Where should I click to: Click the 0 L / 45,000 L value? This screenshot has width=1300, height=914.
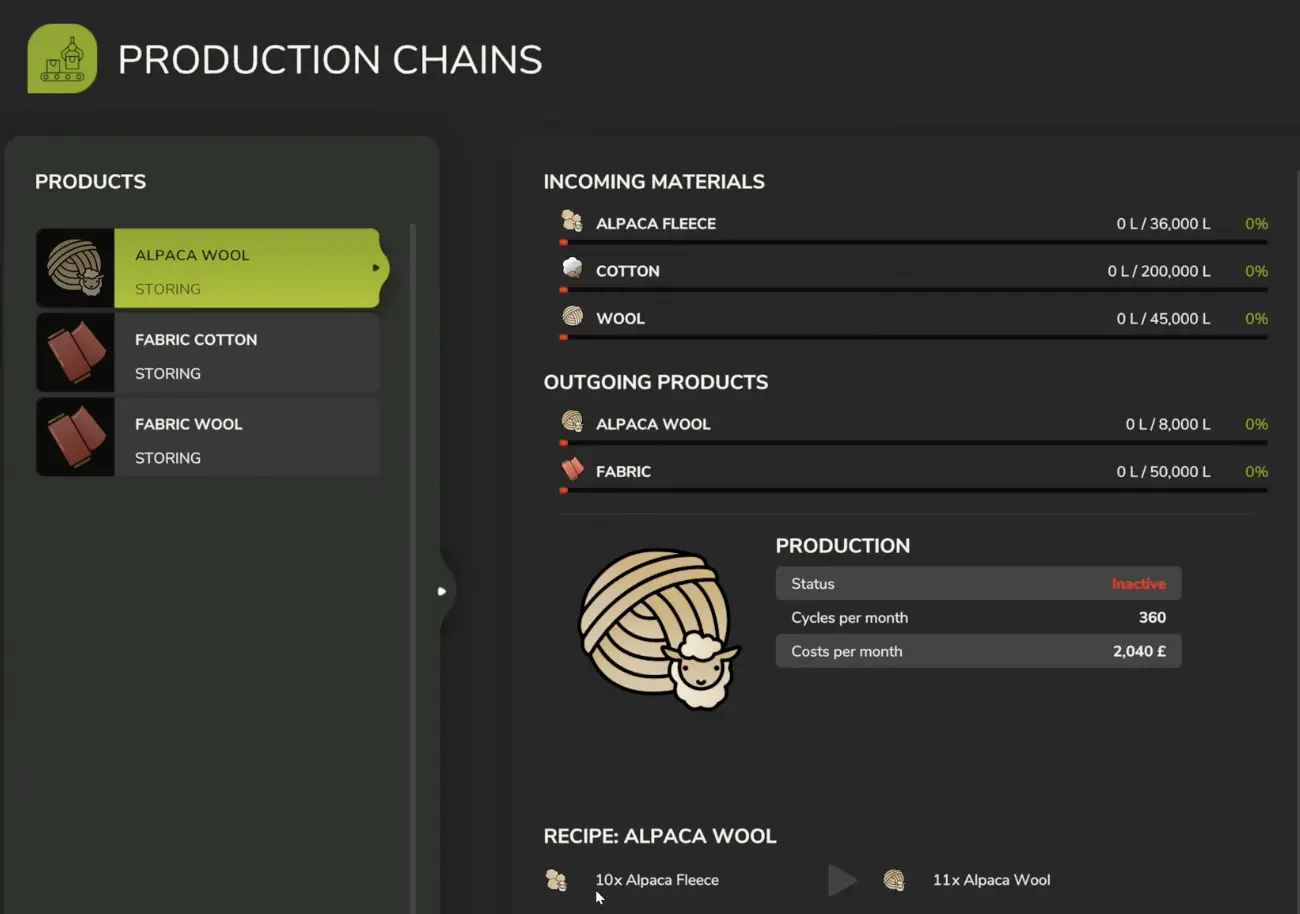(1163, 319)
